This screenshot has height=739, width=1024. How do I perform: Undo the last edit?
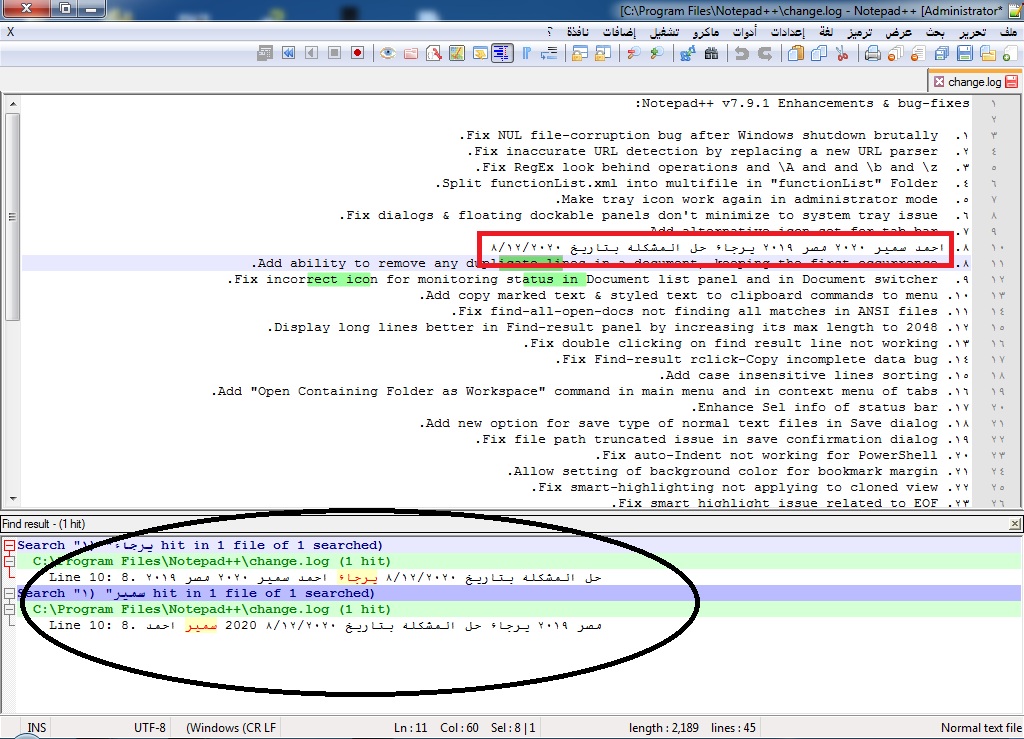741,52
